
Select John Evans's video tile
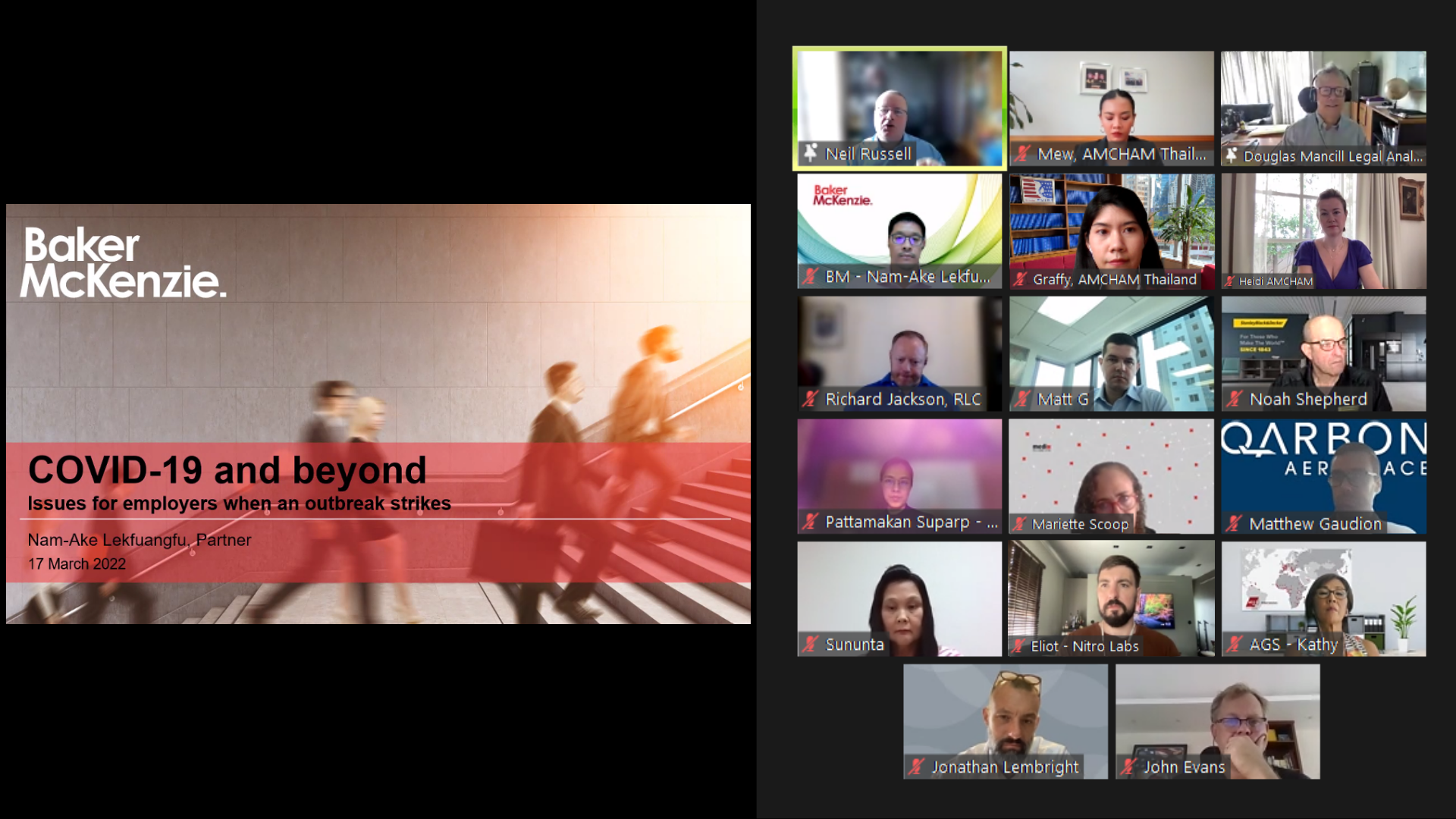[x=1218, y=721]
